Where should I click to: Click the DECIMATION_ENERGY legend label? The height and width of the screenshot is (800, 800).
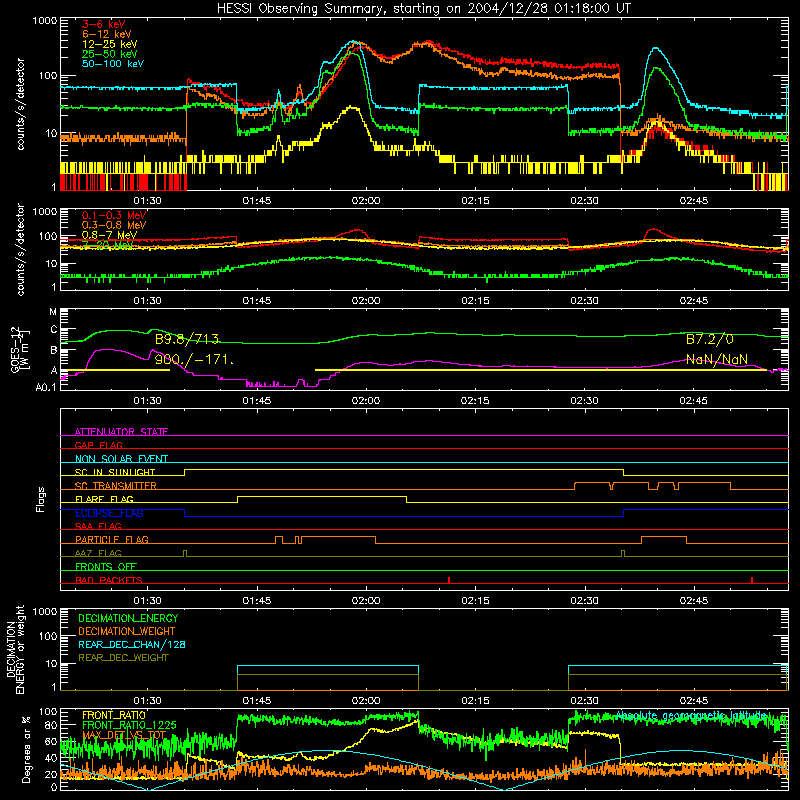(x=128, y=618)
